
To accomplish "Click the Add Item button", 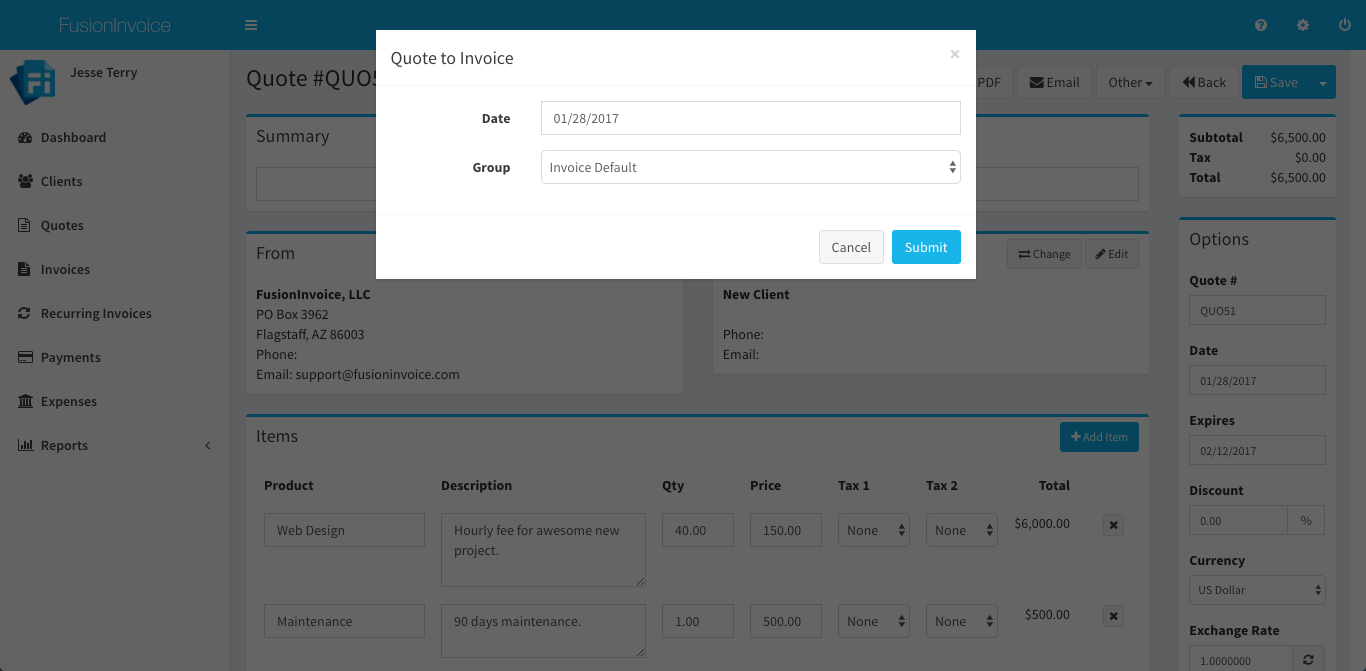I will tap(1099, 437).
